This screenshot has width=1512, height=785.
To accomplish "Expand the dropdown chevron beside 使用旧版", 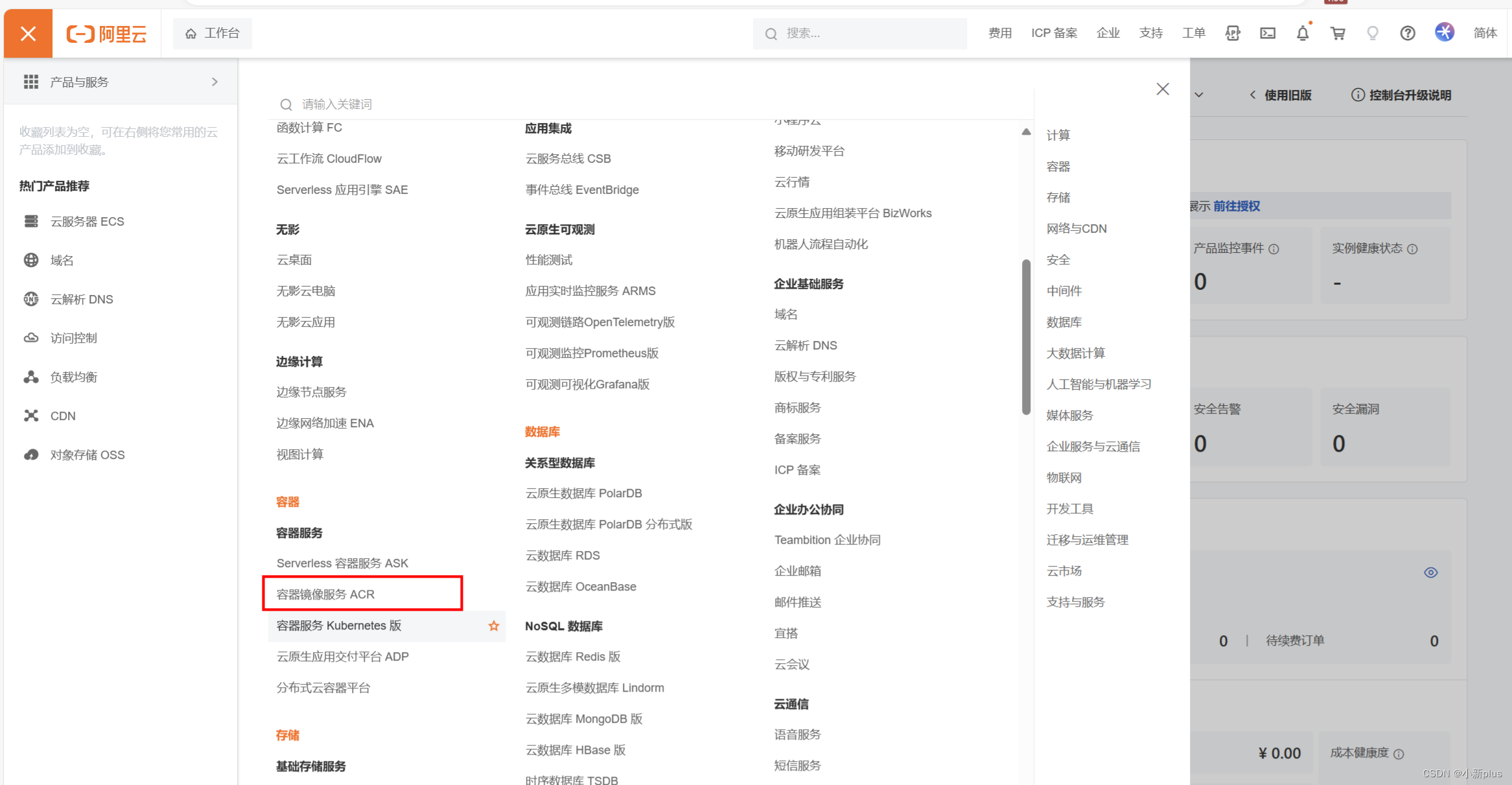I will click(x=1199, y=95).
